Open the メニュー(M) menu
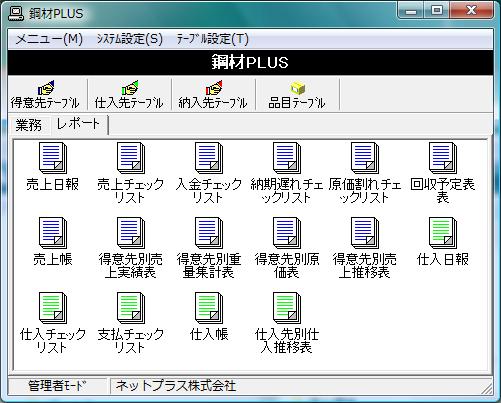 point(49,39)
